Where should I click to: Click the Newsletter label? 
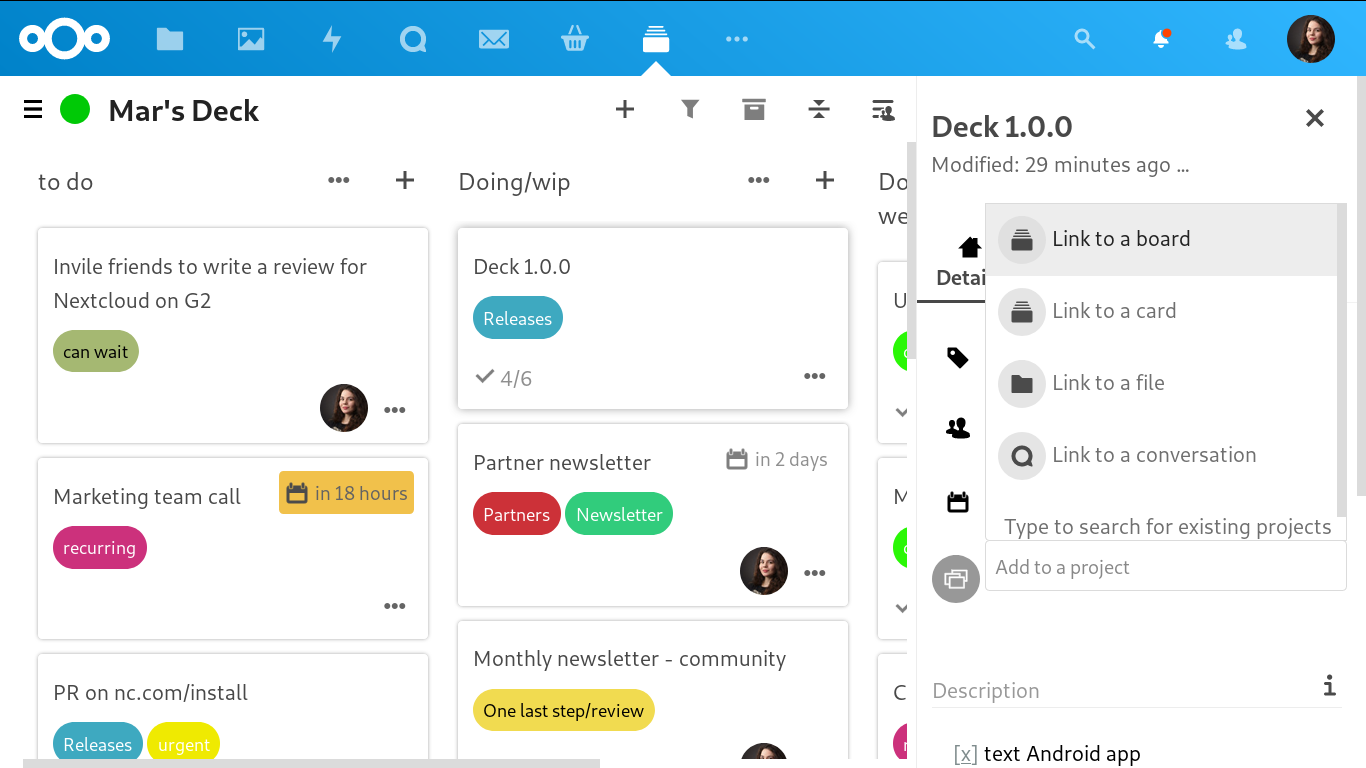click(619, 515)
